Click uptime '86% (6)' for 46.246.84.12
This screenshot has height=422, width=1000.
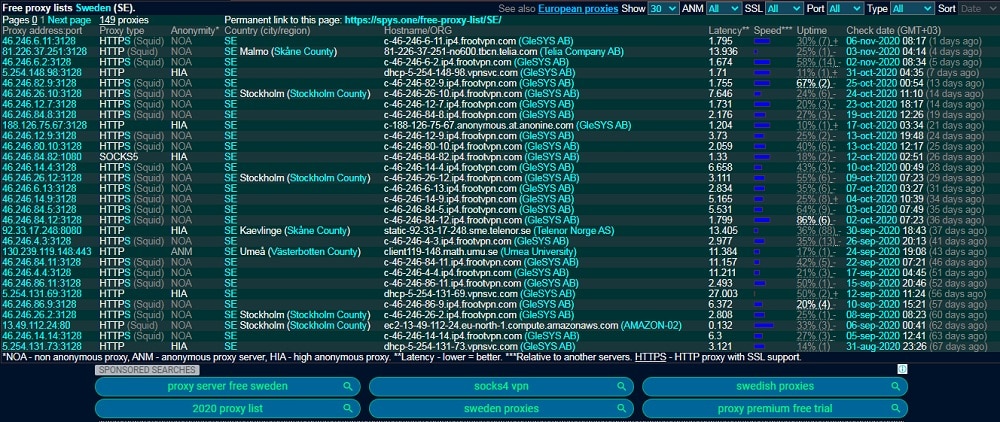click(x=814, y=220)
